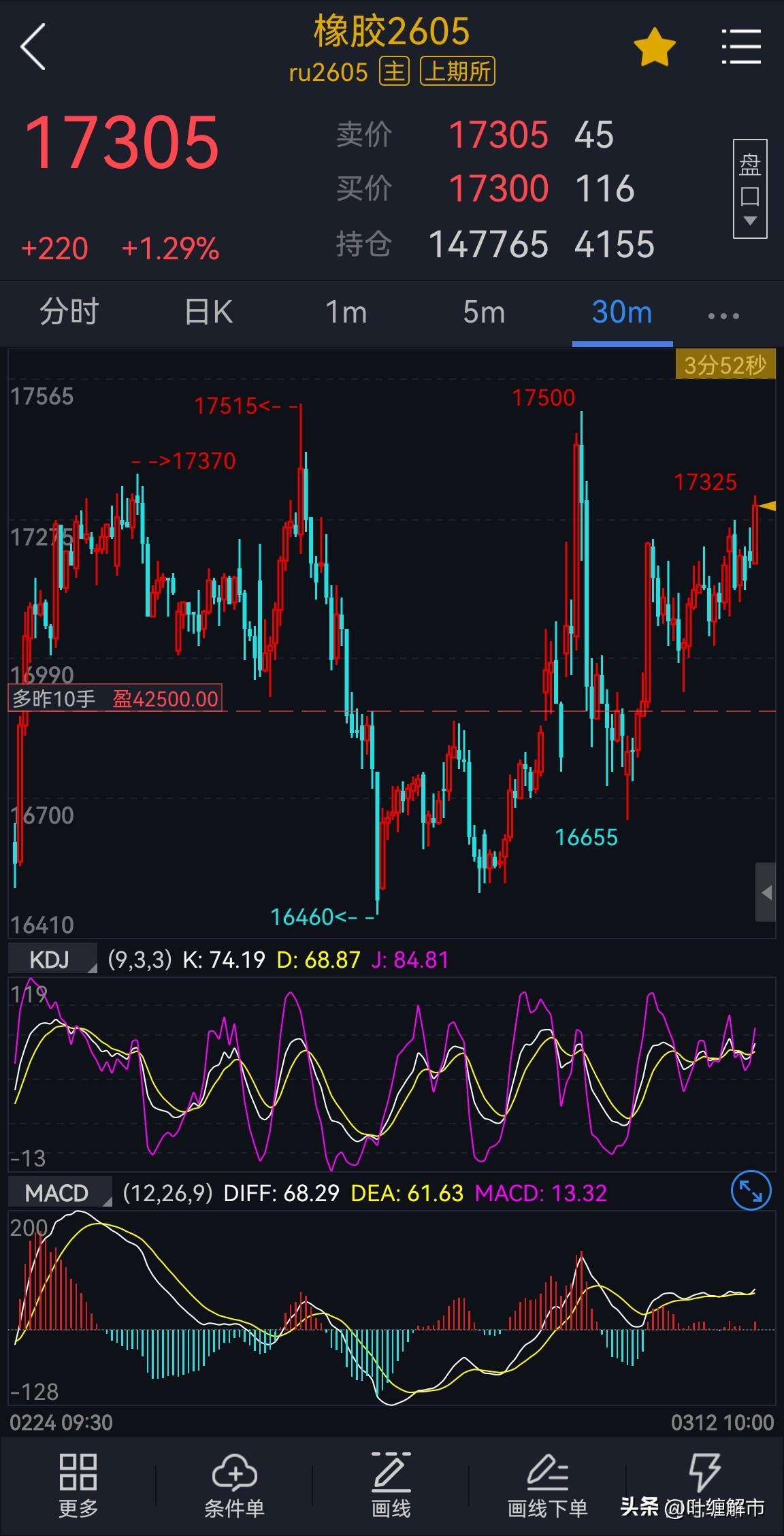Select the 5m period tab

[485, 313]
